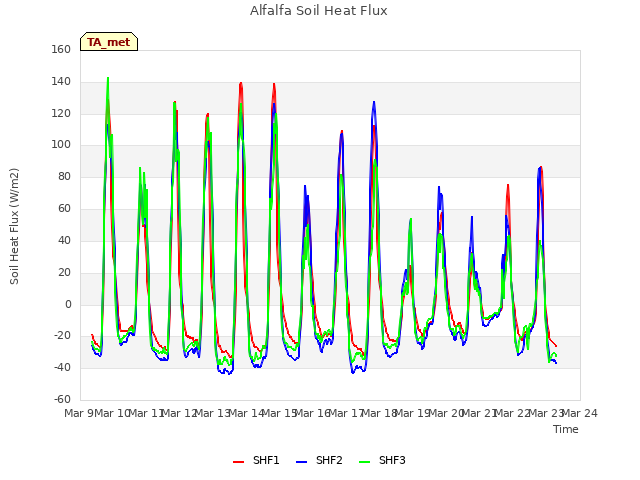This screenshot has width=640, height=480.
Task: Toggle the SHF1 legend entry
Action: 256,460
